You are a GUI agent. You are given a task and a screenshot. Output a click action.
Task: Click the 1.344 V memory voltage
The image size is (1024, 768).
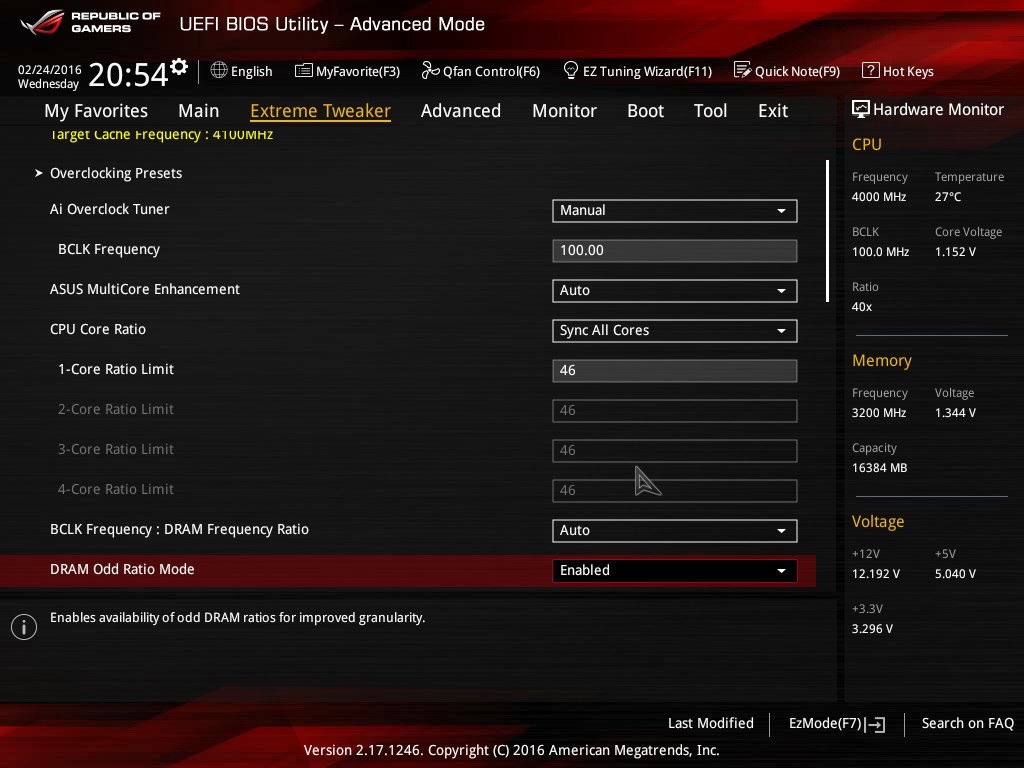(955, 413)
